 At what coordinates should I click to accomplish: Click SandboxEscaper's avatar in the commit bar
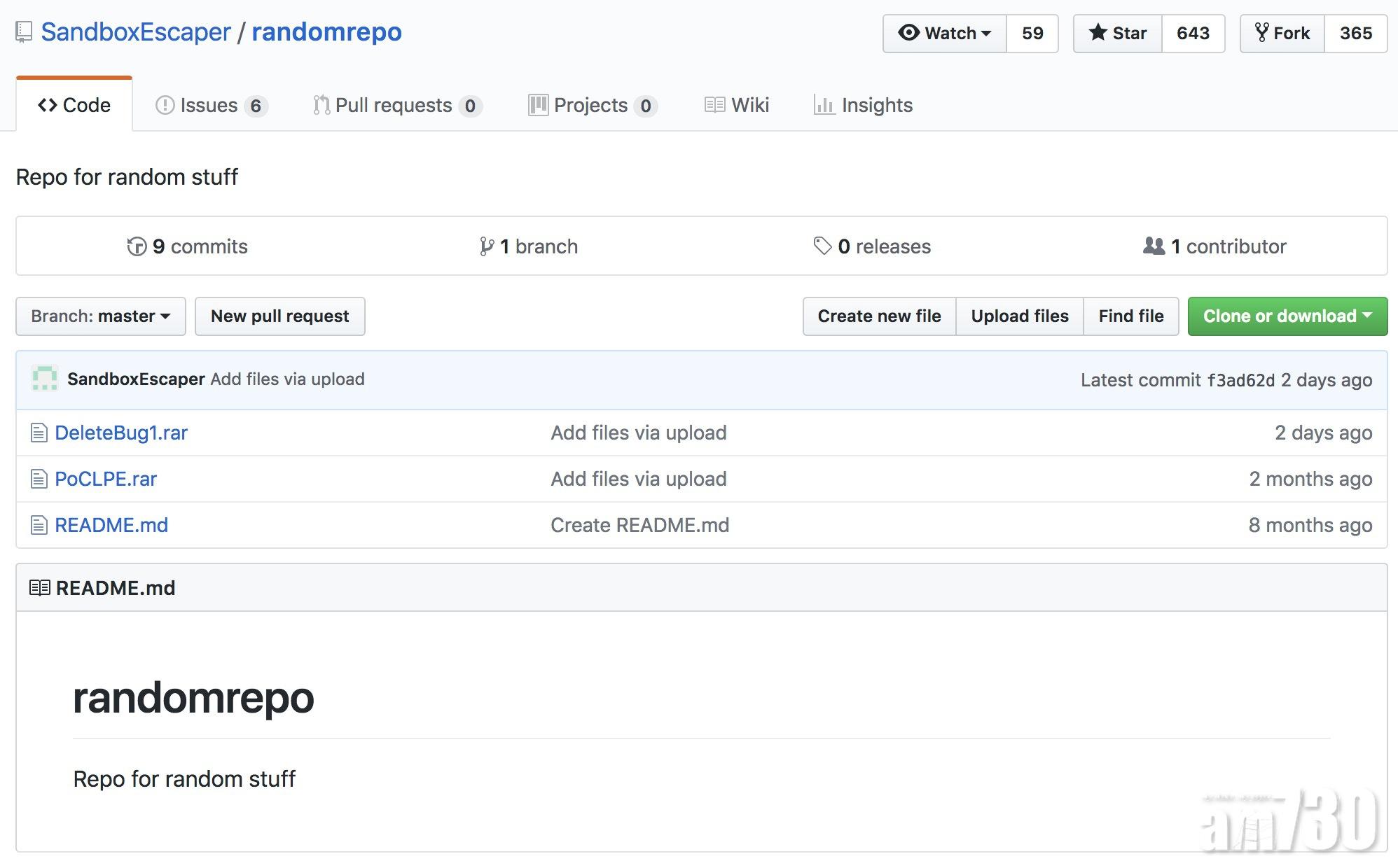tap(45, 379)
